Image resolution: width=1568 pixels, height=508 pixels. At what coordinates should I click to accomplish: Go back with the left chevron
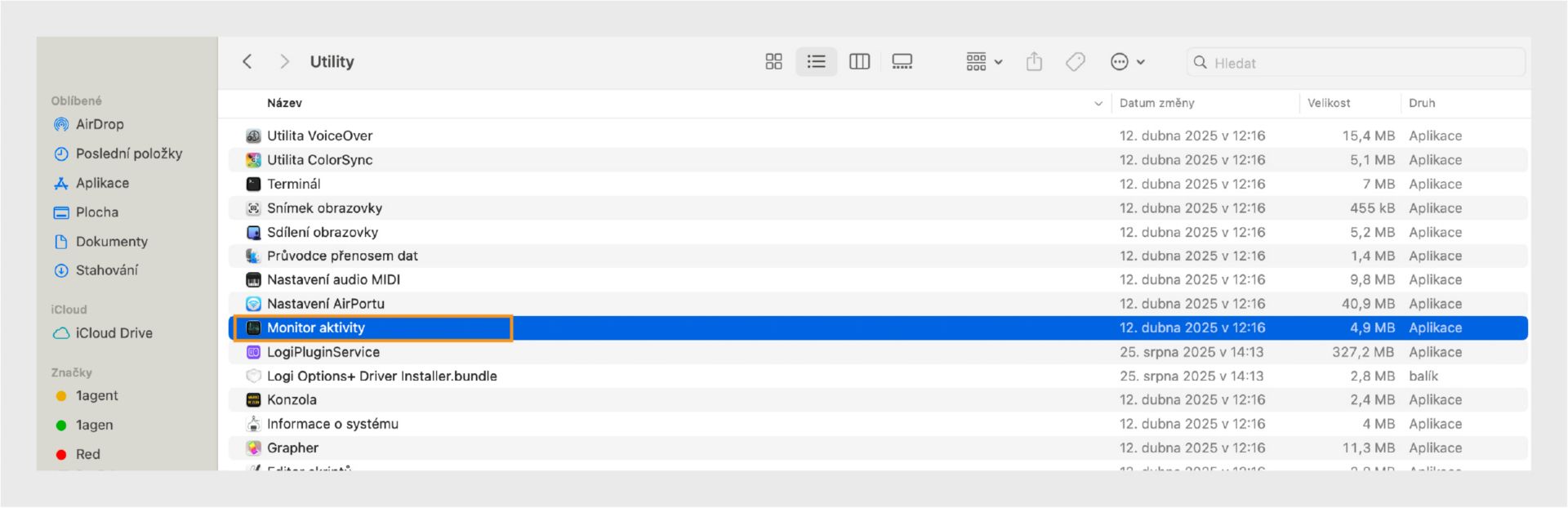(247, 62)
